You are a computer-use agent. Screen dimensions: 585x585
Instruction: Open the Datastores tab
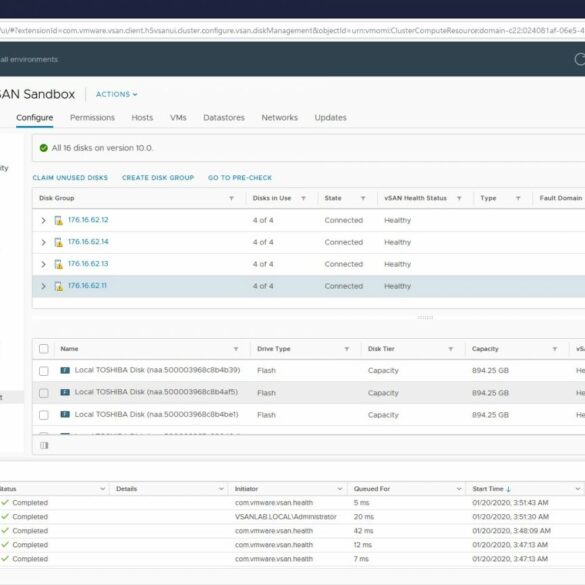[x=224, y=118]
